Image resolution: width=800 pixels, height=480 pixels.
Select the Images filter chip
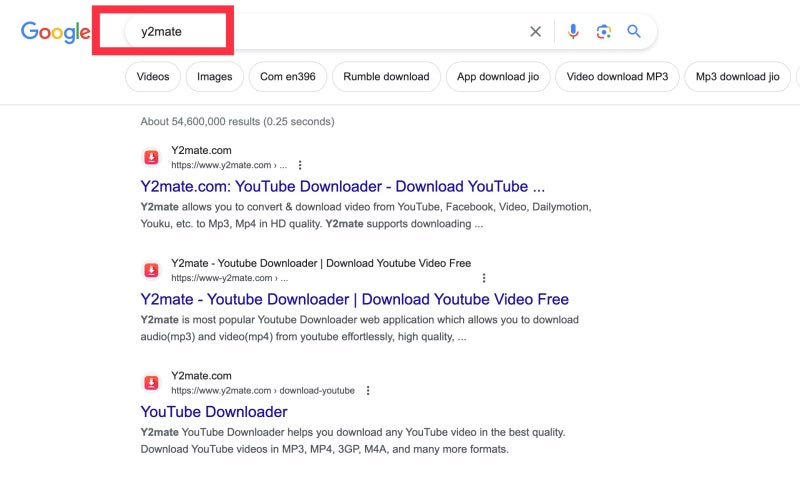[214, 77]
